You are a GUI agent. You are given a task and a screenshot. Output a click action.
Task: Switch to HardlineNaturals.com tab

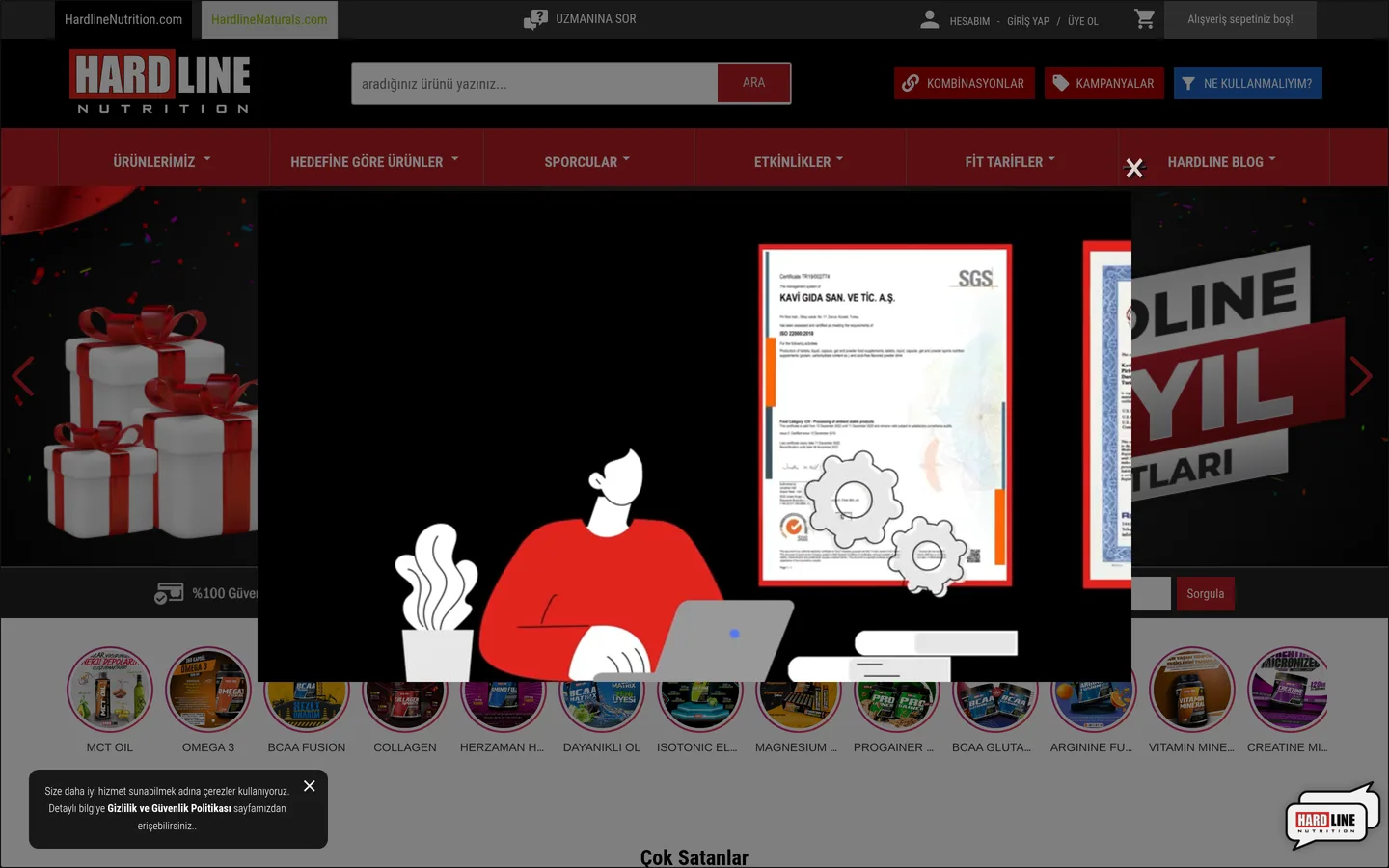pyautogui.click(x=269, y=19)
